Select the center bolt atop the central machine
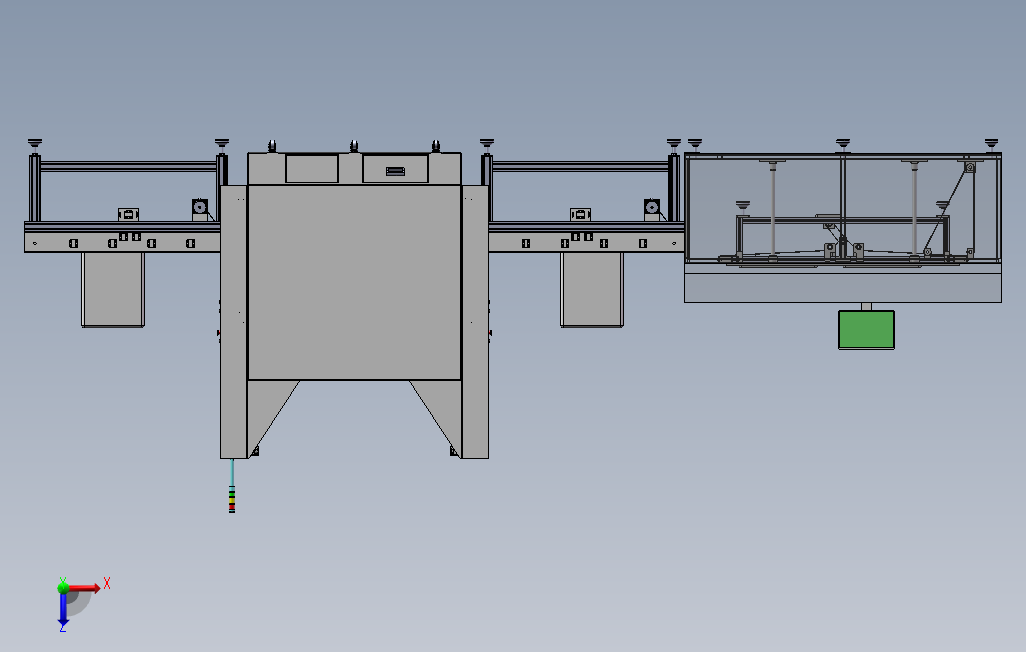The image size is (1026, 652). click(x=354, y=146)
